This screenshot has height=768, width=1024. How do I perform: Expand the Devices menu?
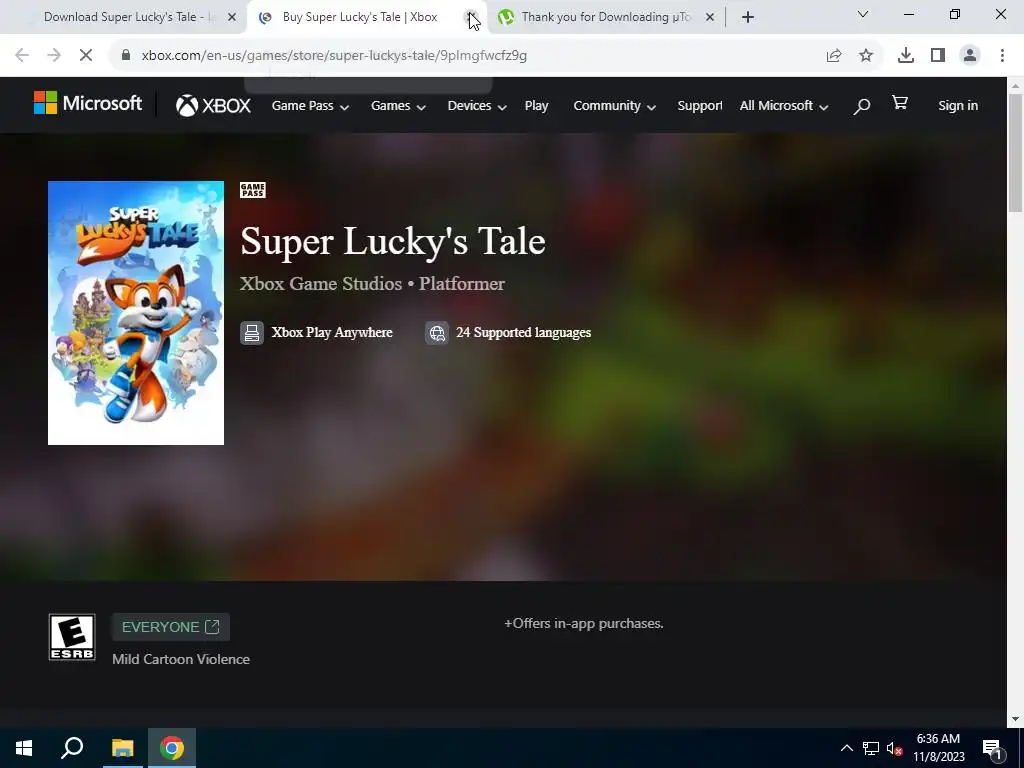coord(477,106)
